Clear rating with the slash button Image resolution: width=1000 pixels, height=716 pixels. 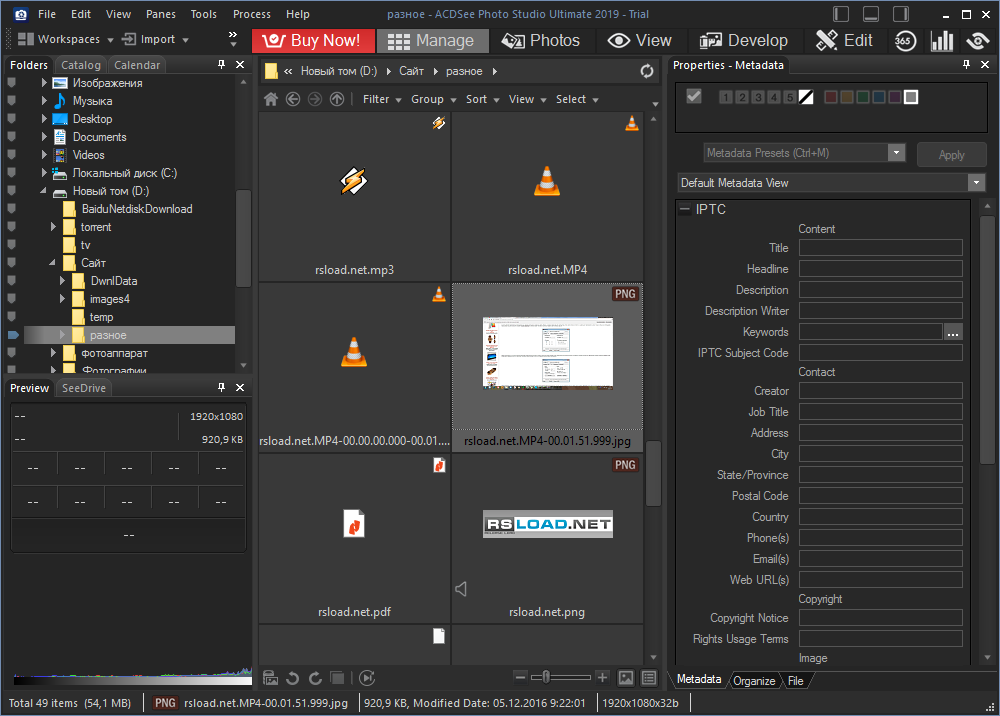click(806, 97)
